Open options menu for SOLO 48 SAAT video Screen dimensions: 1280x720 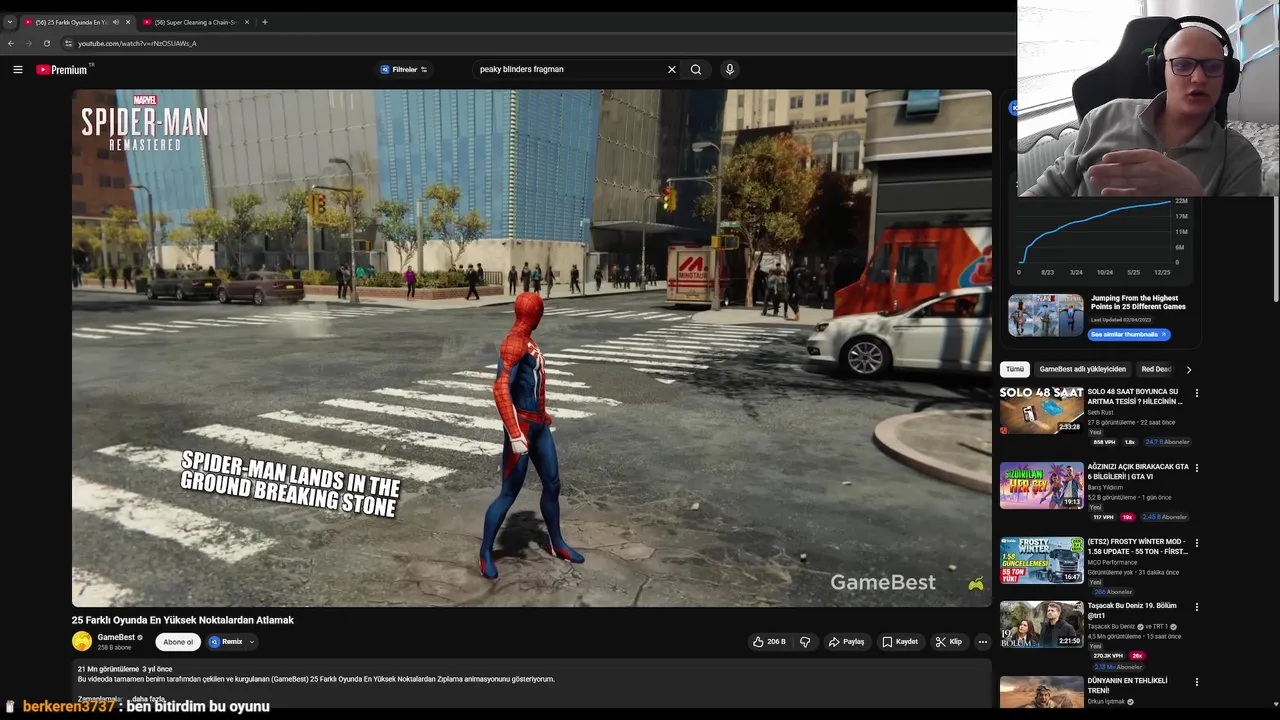(x=1197, y=393)
